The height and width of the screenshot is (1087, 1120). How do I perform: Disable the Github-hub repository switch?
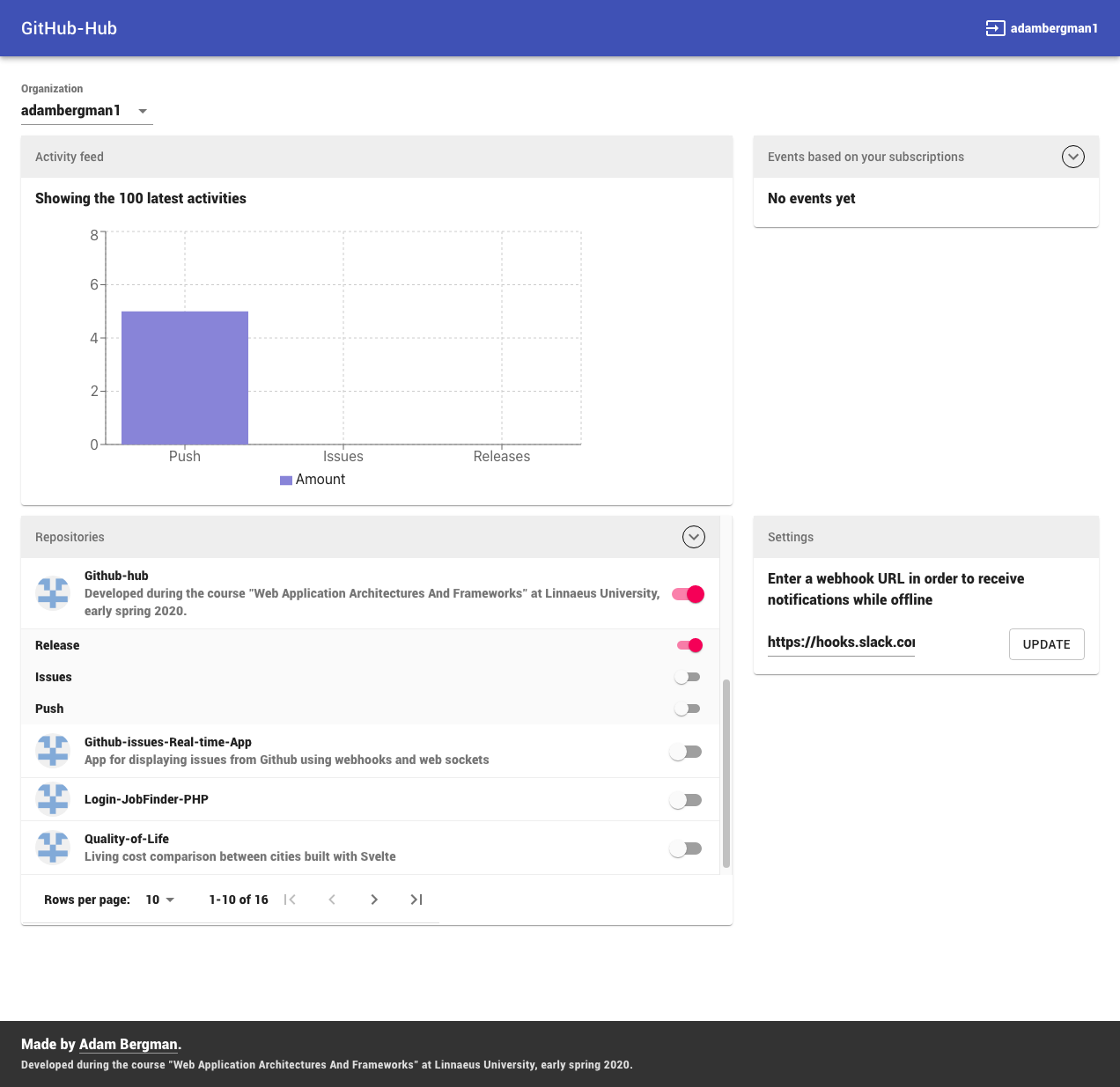click(689, 594)
